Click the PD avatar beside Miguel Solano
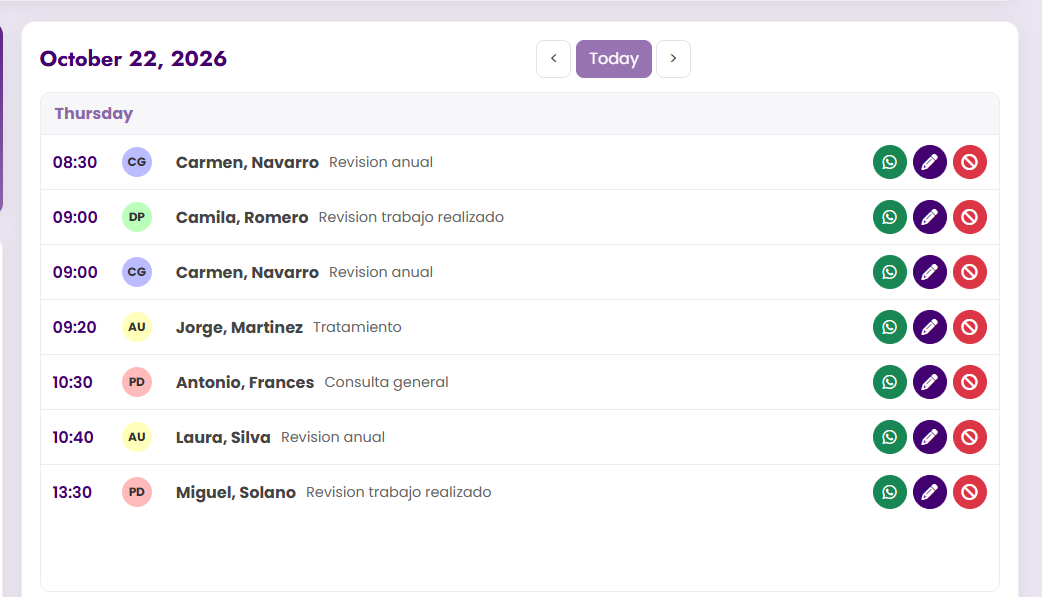The image size is (1042, 597). (x=137, y=492)
